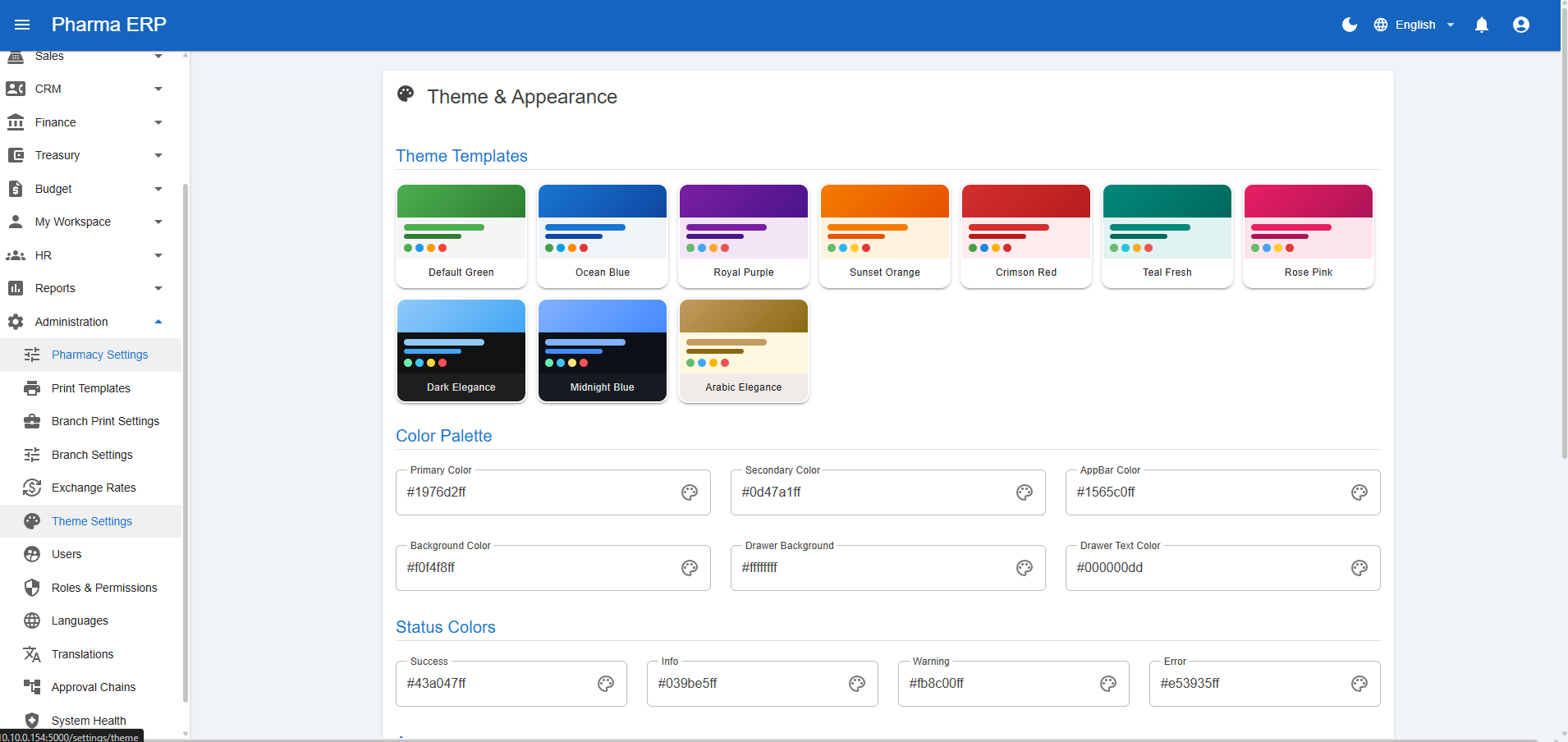Open the notifications bell
The width and height of the screenshot is (1568, 742).
1481,25
